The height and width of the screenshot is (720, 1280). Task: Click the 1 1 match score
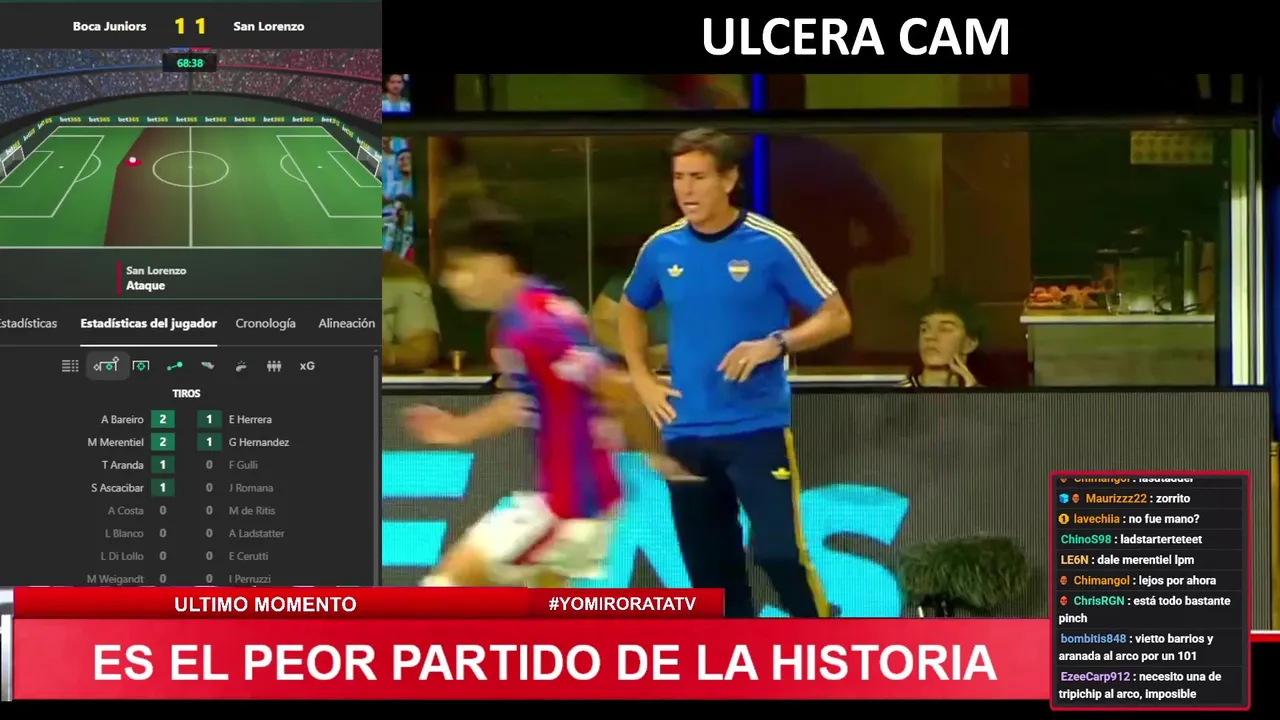click(x=190, y=26)
